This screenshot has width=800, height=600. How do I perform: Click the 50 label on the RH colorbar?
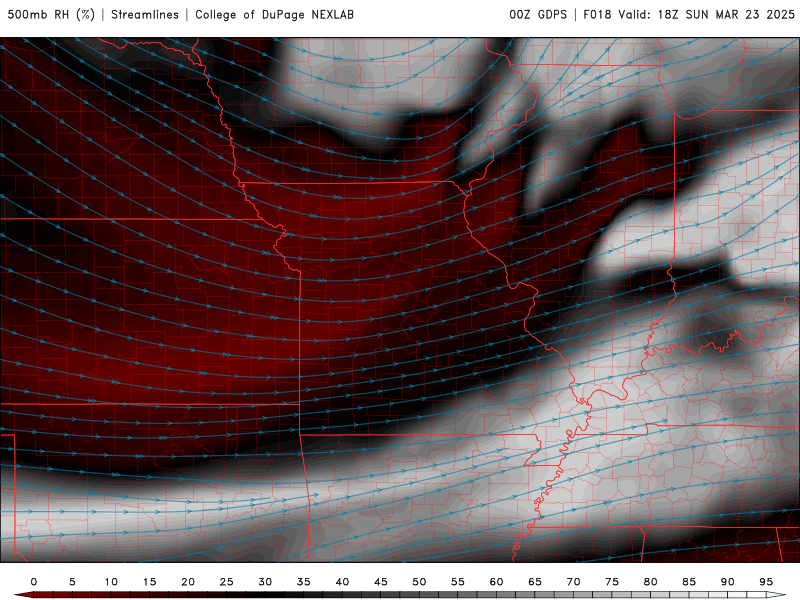[419, 582]
